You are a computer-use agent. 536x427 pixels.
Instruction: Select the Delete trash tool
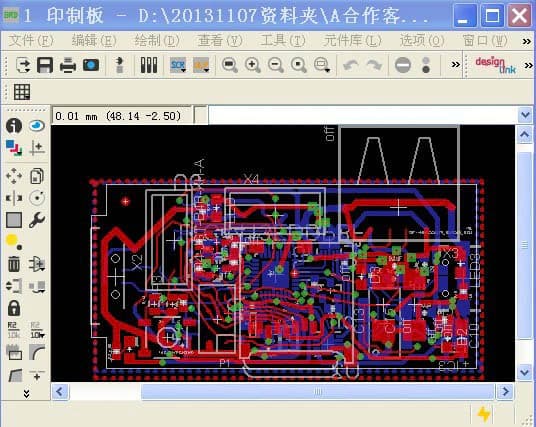[x=14, y=264]
